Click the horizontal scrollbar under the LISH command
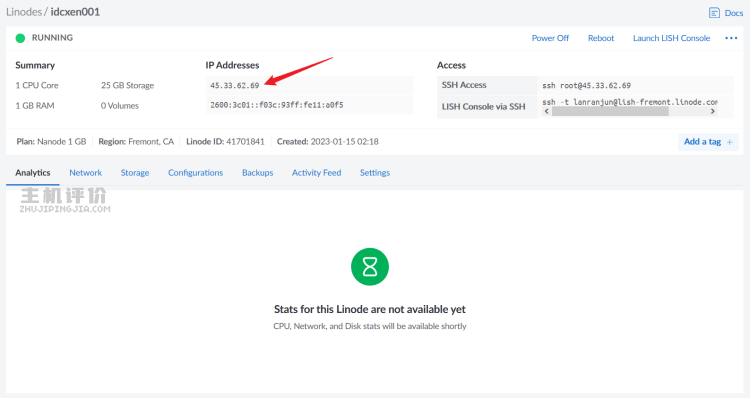 (x=610, y=111)
